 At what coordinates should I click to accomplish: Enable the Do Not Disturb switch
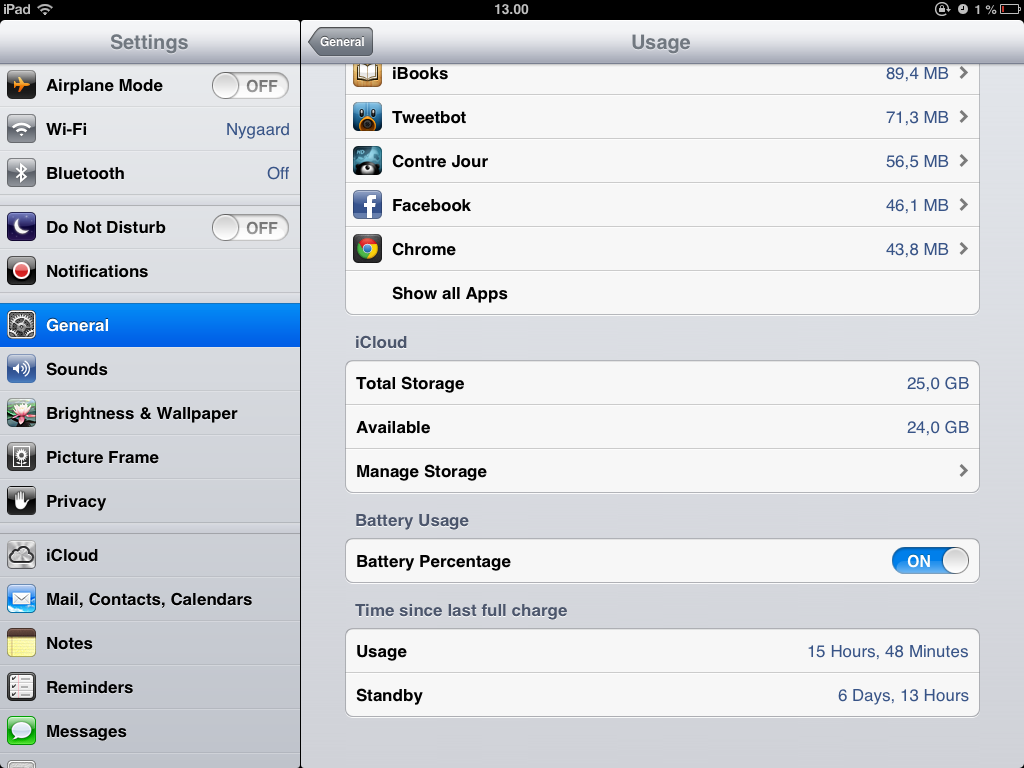tap(250, 227)
